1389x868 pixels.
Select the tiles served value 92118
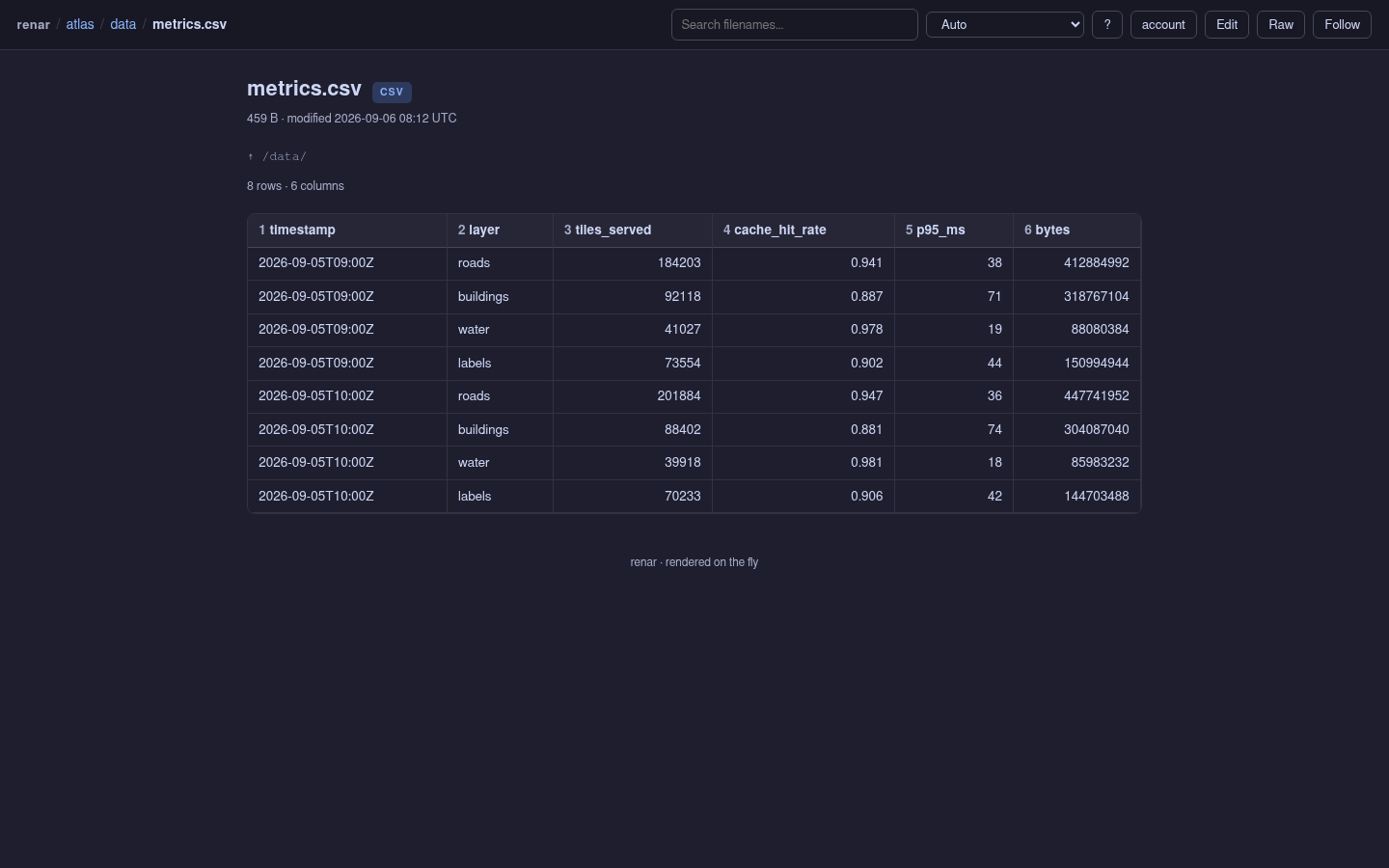pos(683,297)
